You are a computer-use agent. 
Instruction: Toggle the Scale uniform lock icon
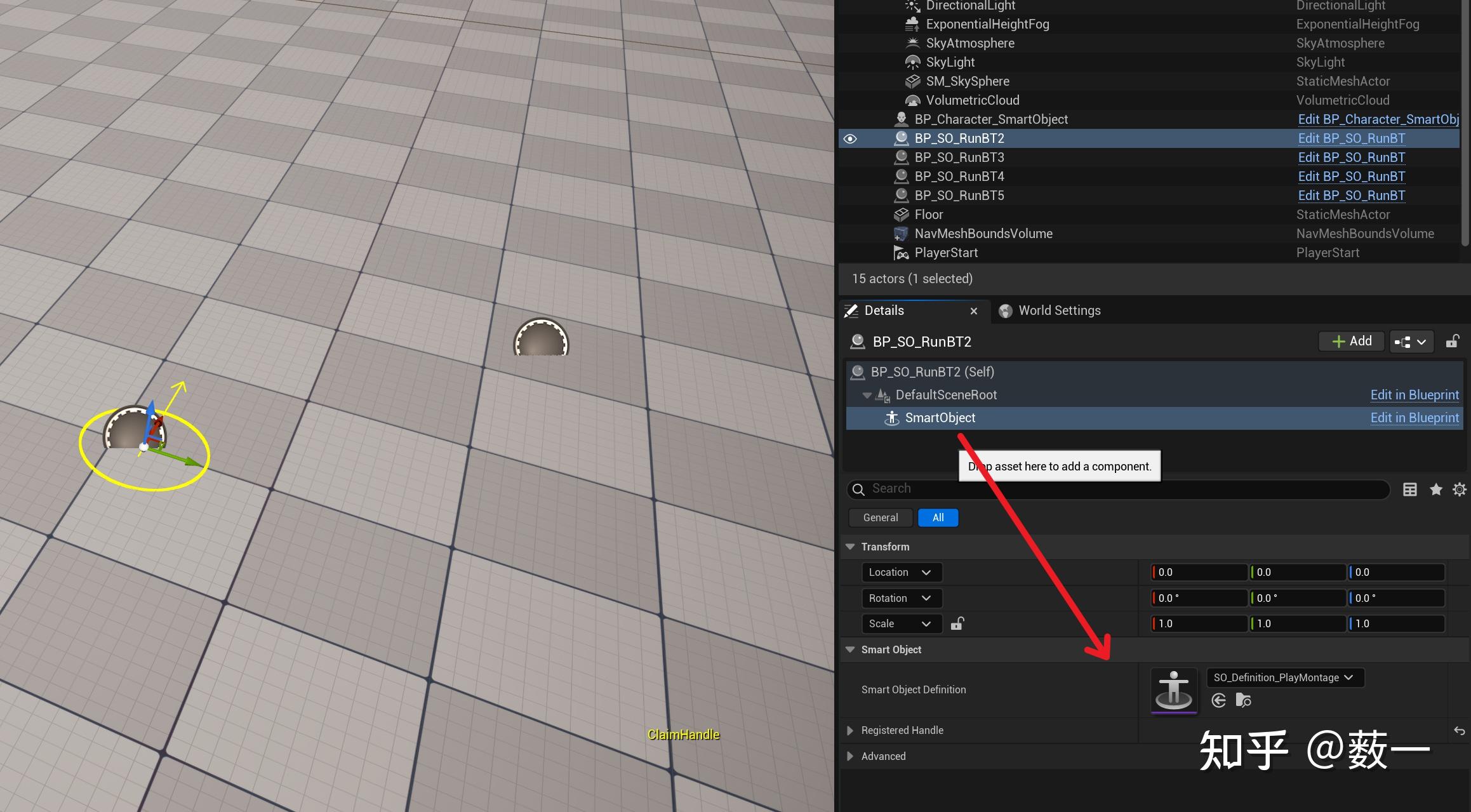(957, 623)
